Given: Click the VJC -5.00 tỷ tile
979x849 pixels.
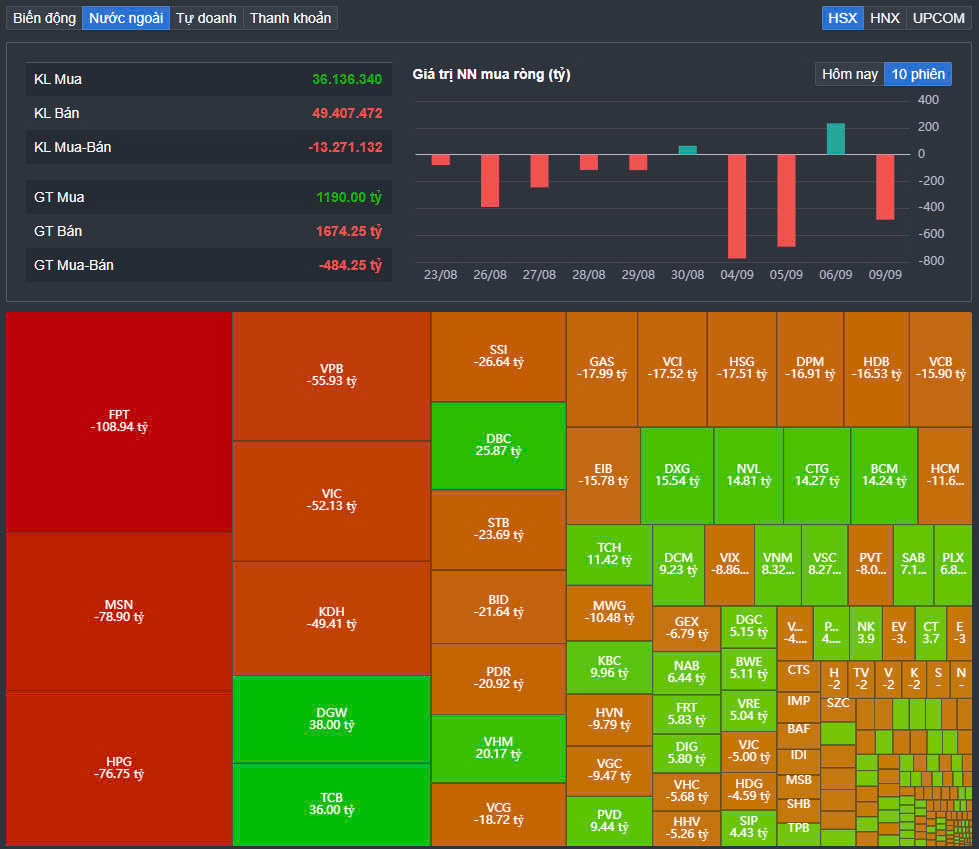Looking at the screenshot, I should pyautogui.click(x=749, y=751).
